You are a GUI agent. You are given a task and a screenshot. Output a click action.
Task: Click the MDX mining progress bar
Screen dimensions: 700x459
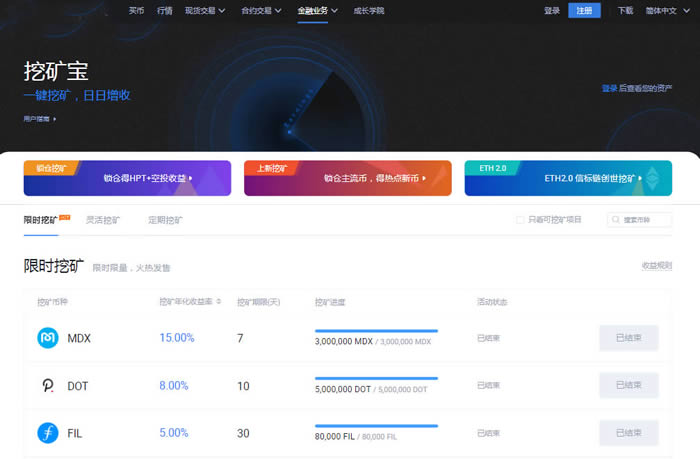pyautogui.click(x=376, y=330)
